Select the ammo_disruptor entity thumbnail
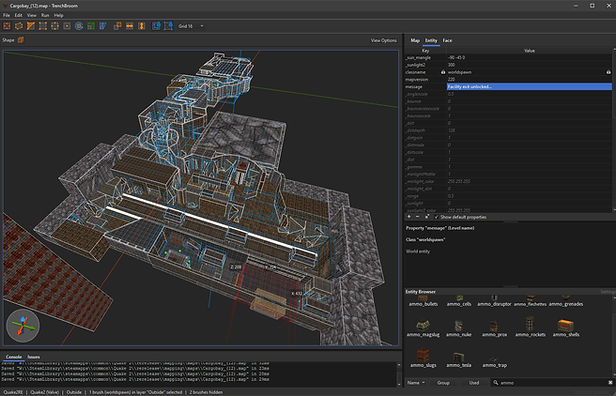 494,301
